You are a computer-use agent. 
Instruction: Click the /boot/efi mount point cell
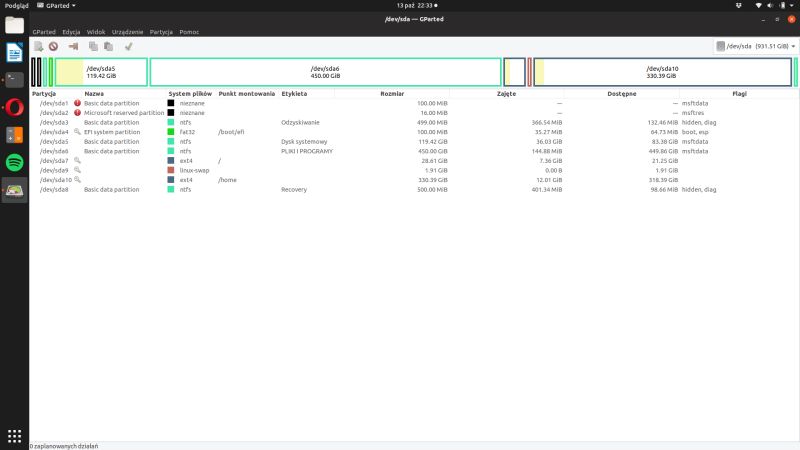[x=231, y=132]
